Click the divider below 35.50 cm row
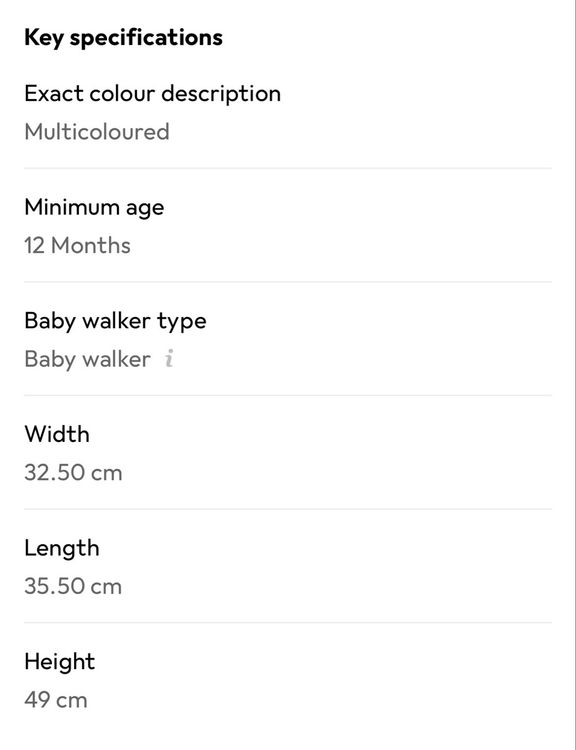 click(288, 623)
